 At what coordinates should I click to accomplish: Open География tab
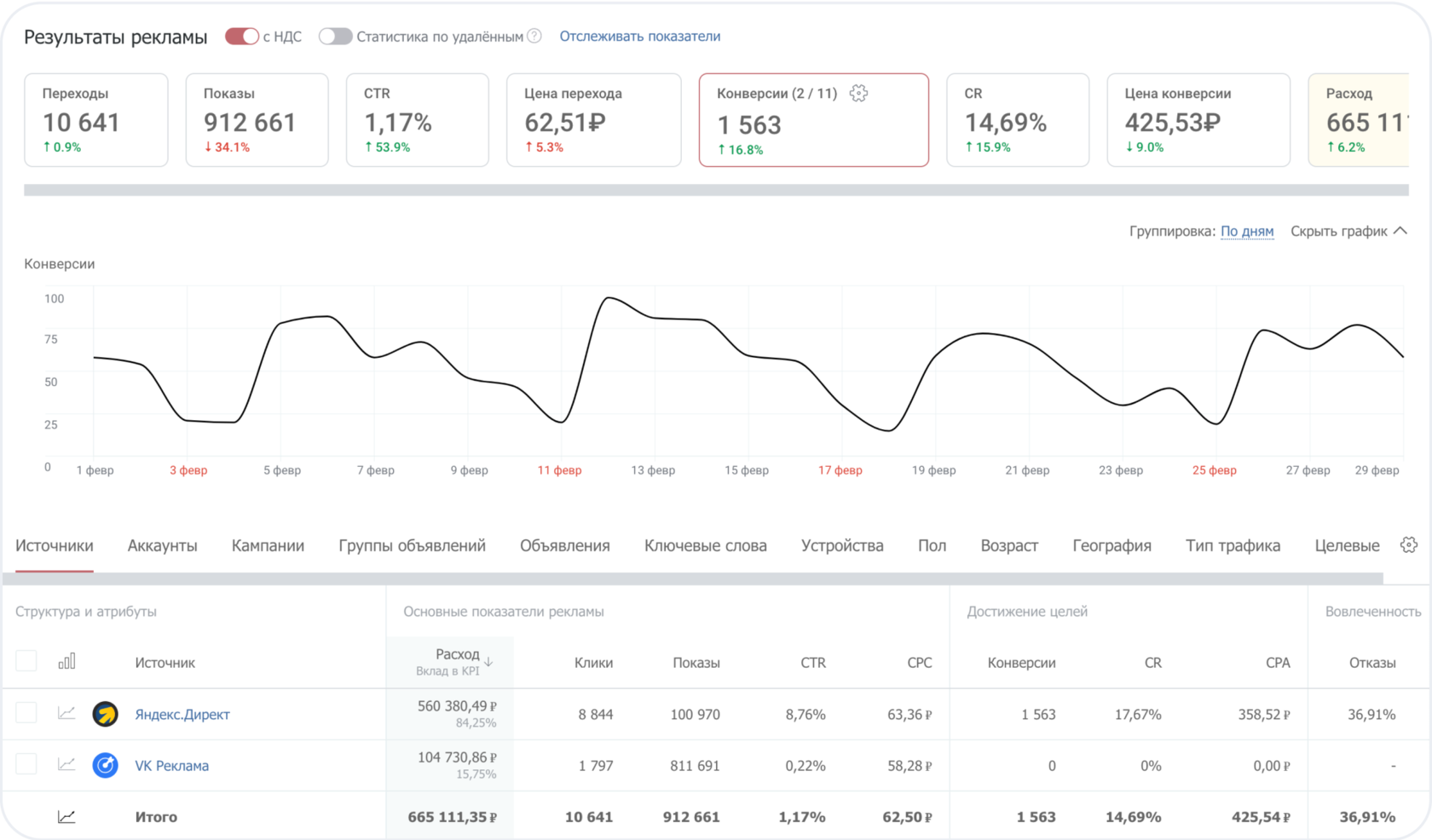(1112, 545)
